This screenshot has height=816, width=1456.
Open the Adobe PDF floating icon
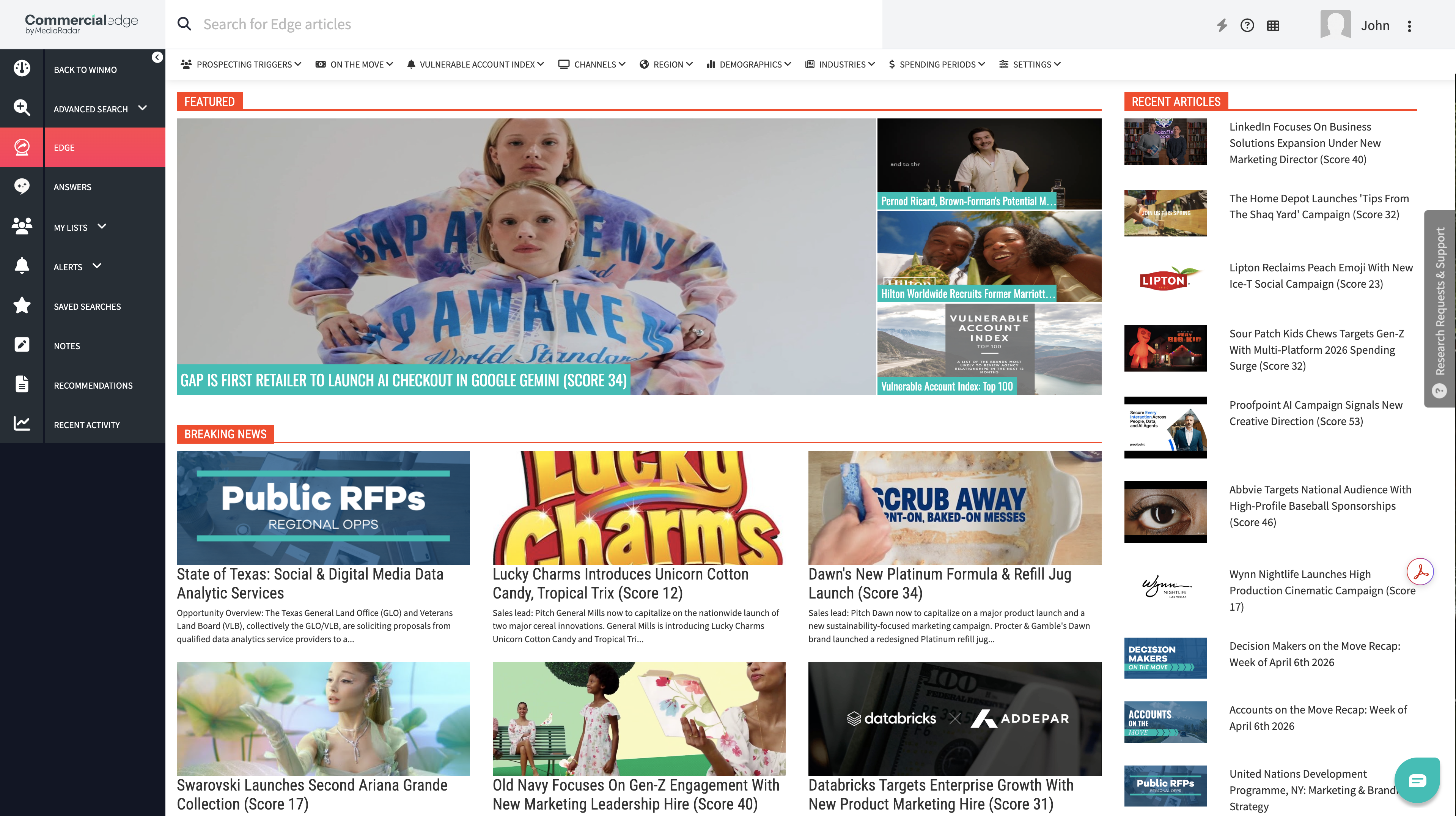tap(1420, 572)
